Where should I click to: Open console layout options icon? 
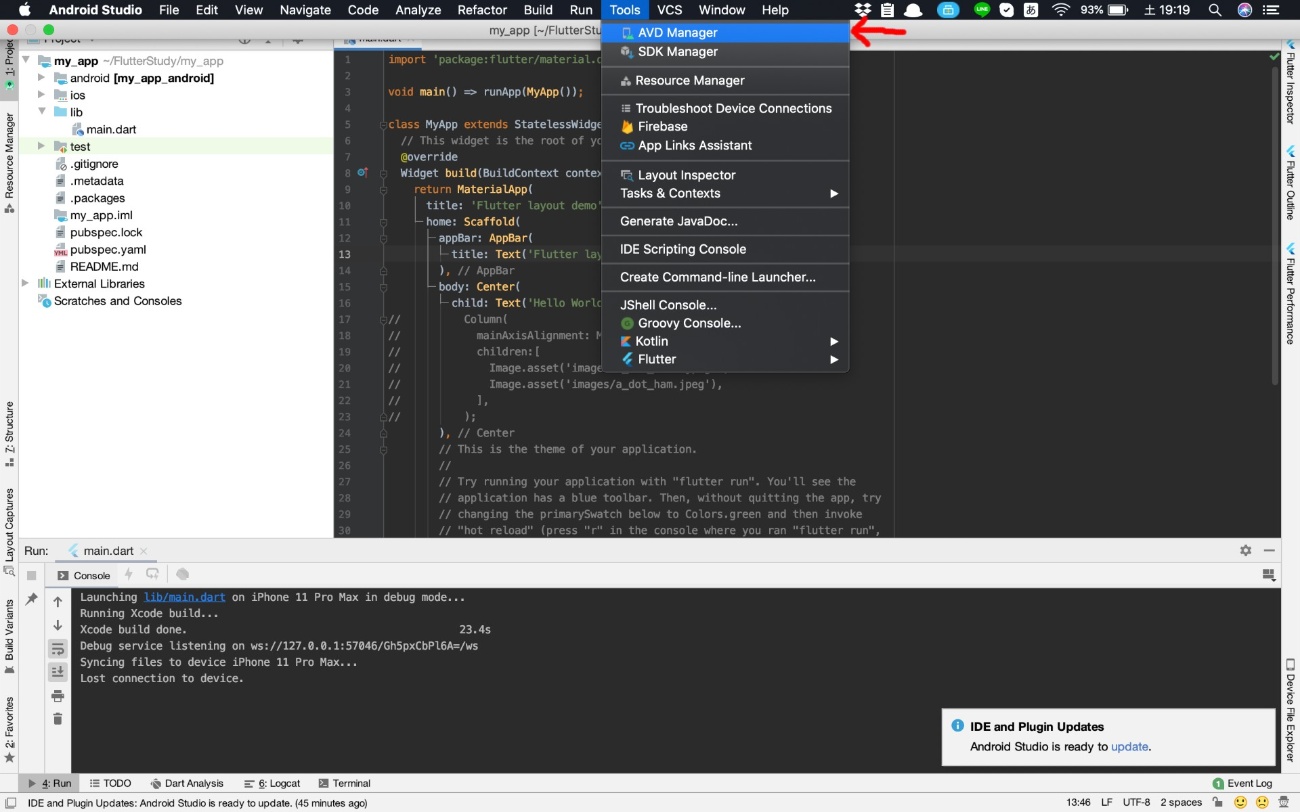tap(1269, 575)
